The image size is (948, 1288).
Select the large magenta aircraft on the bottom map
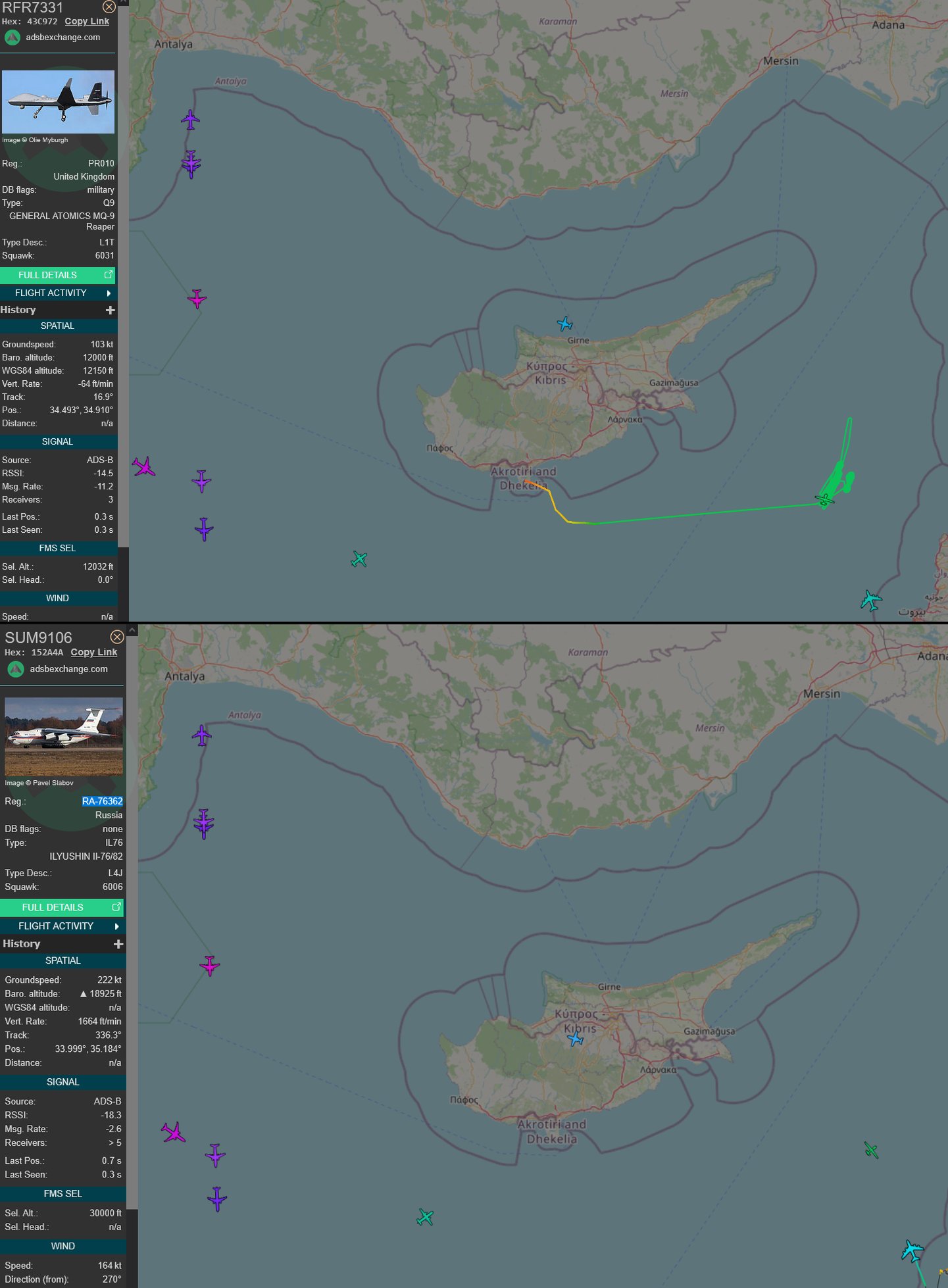[174, 1132]
